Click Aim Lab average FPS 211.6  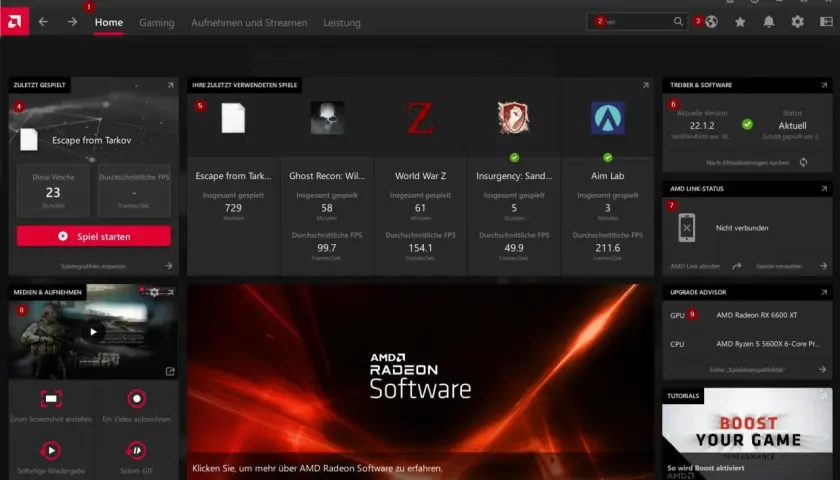(x=608, y=248)
